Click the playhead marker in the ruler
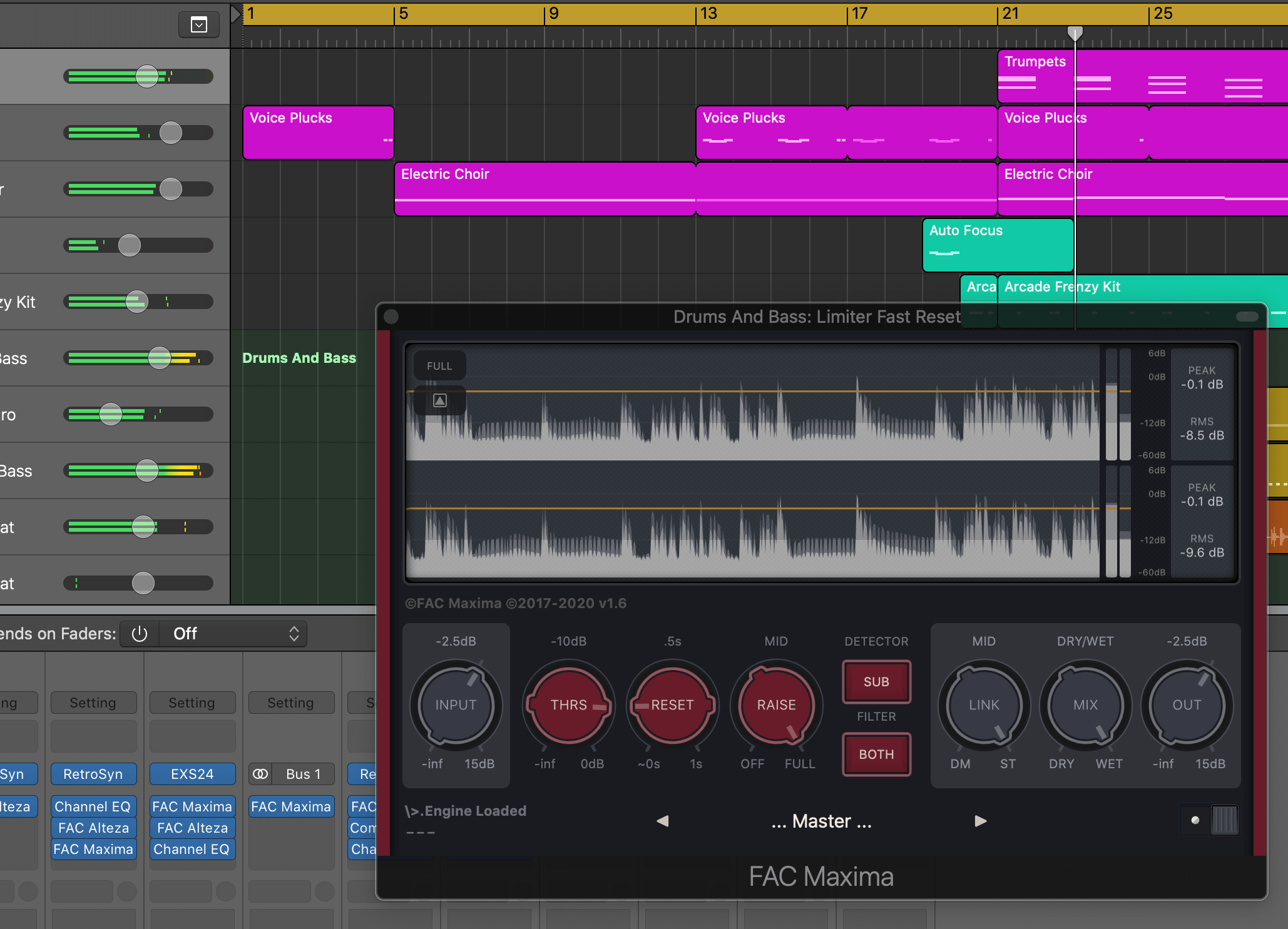This screenshot has width=1288, height=929. (1075, 34)
